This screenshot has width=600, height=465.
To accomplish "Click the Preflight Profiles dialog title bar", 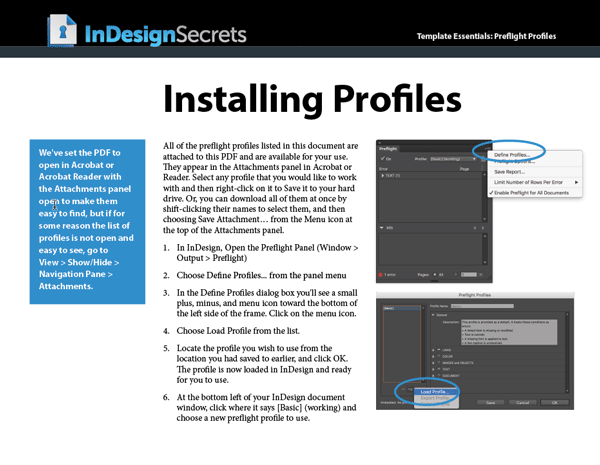I will (475, 295).
